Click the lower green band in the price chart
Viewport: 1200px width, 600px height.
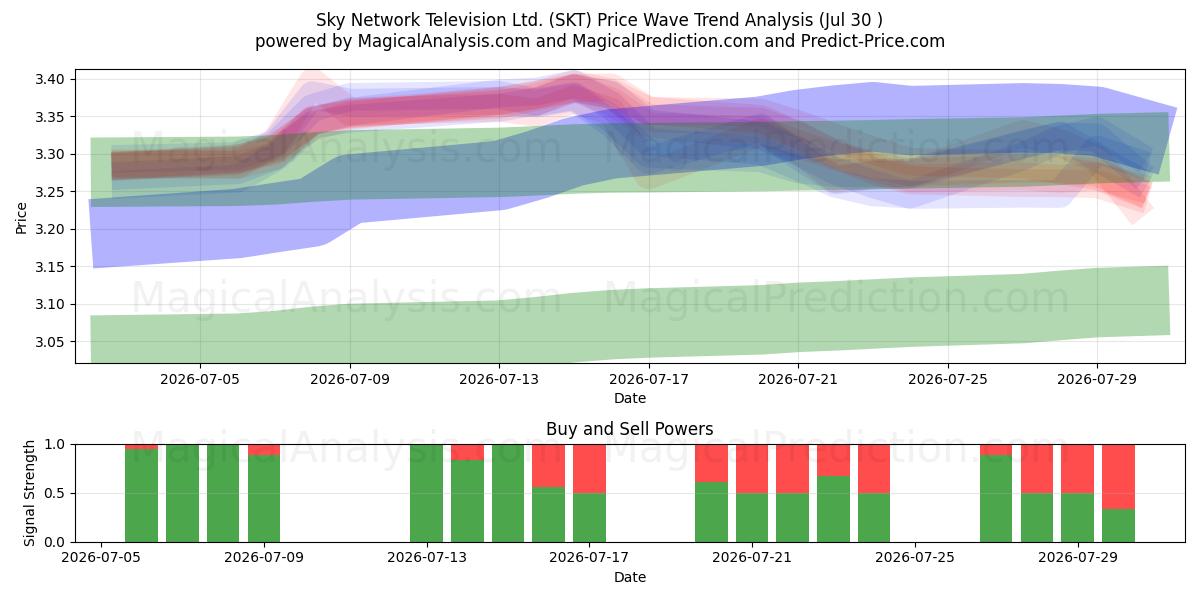coord(630,322)
